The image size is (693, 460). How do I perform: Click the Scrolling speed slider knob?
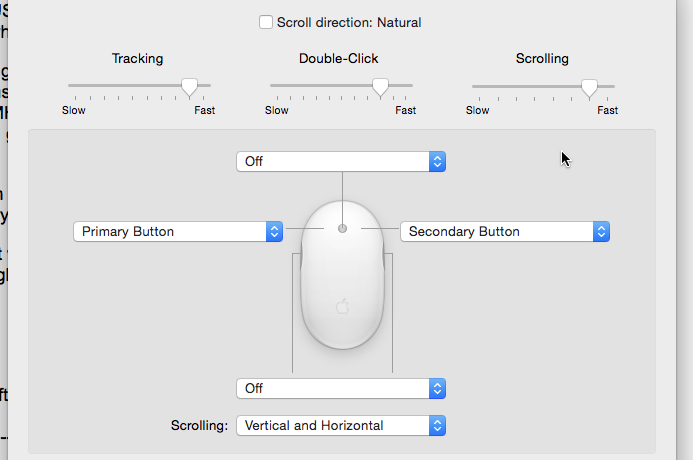pyautogui.click(x=589, y=88)
